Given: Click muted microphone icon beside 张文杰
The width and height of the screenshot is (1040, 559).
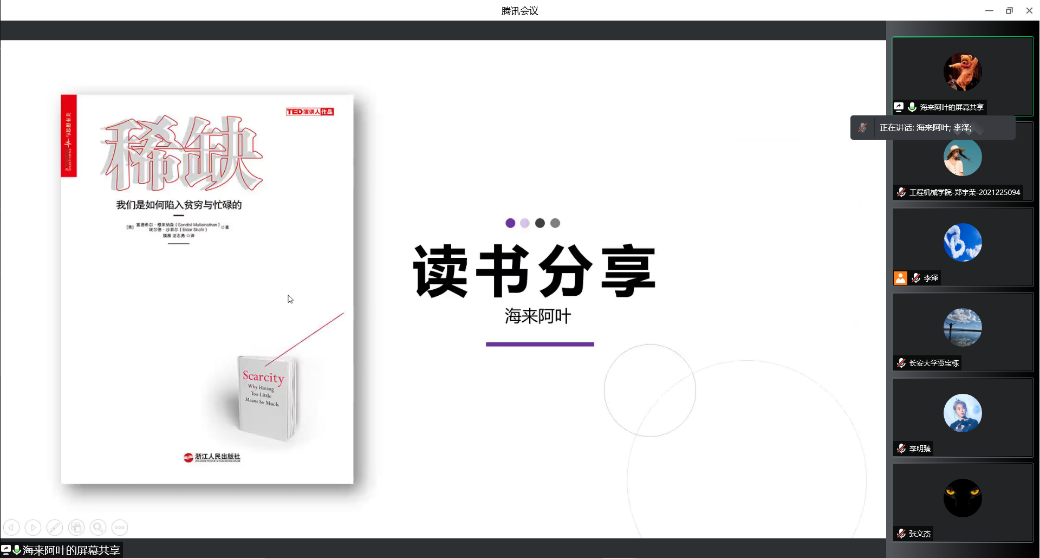Looking at the screenshot, I should (x=900, y=533).
